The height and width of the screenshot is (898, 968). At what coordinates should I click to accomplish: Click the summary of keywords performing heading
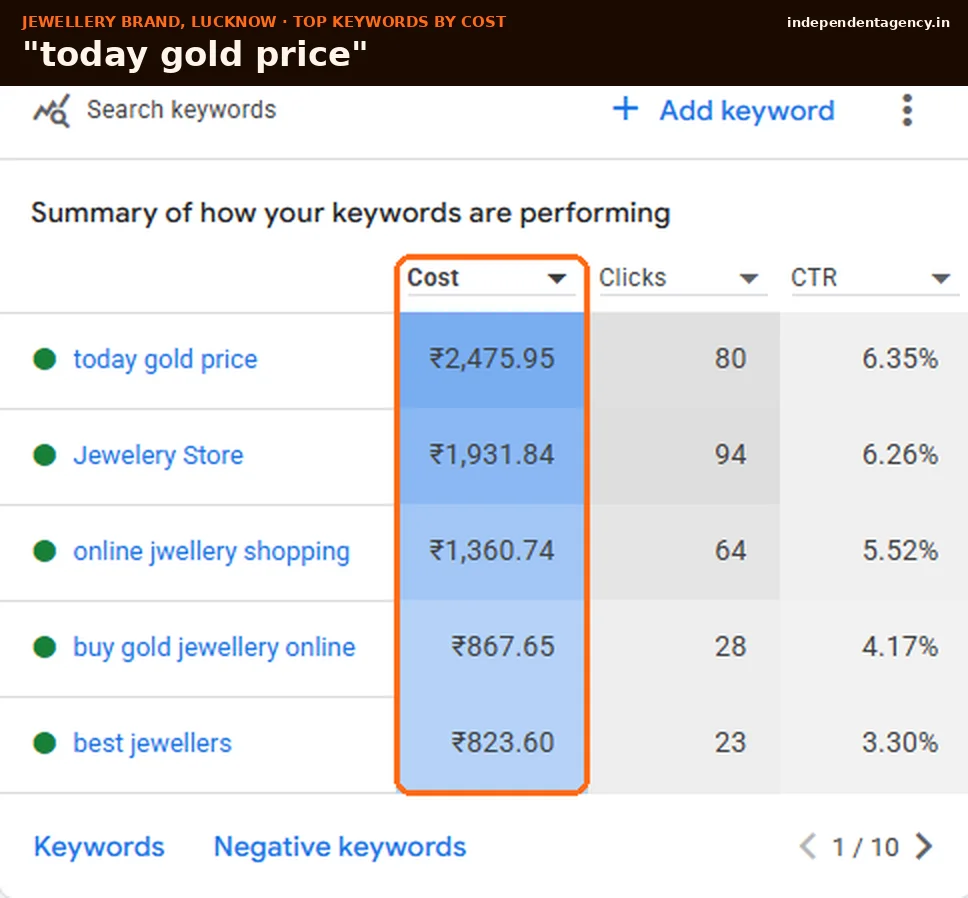(x=351, y=214)
